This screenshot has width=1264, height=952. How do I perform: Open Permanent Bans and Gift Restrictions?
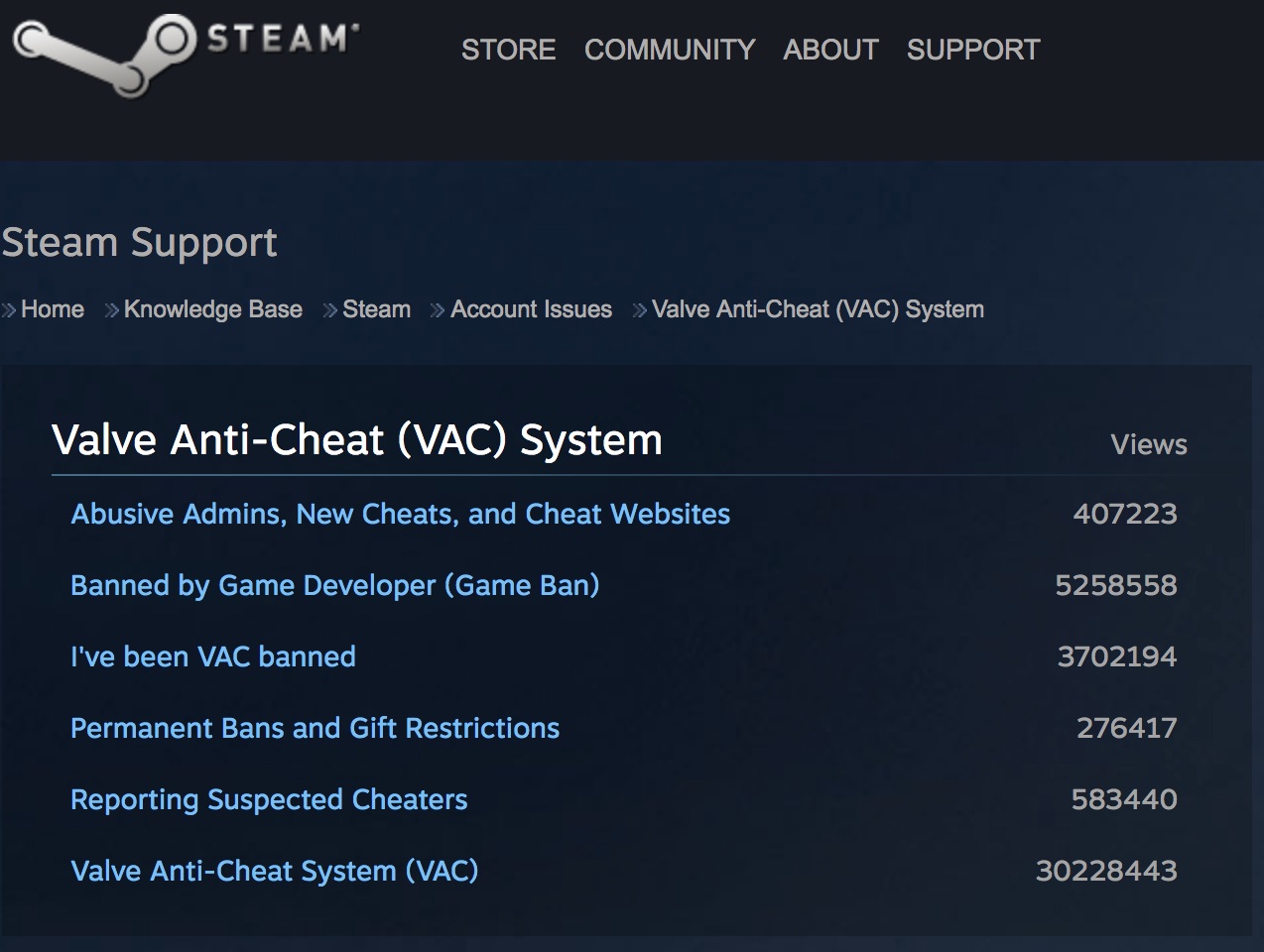tap(316, 728)
